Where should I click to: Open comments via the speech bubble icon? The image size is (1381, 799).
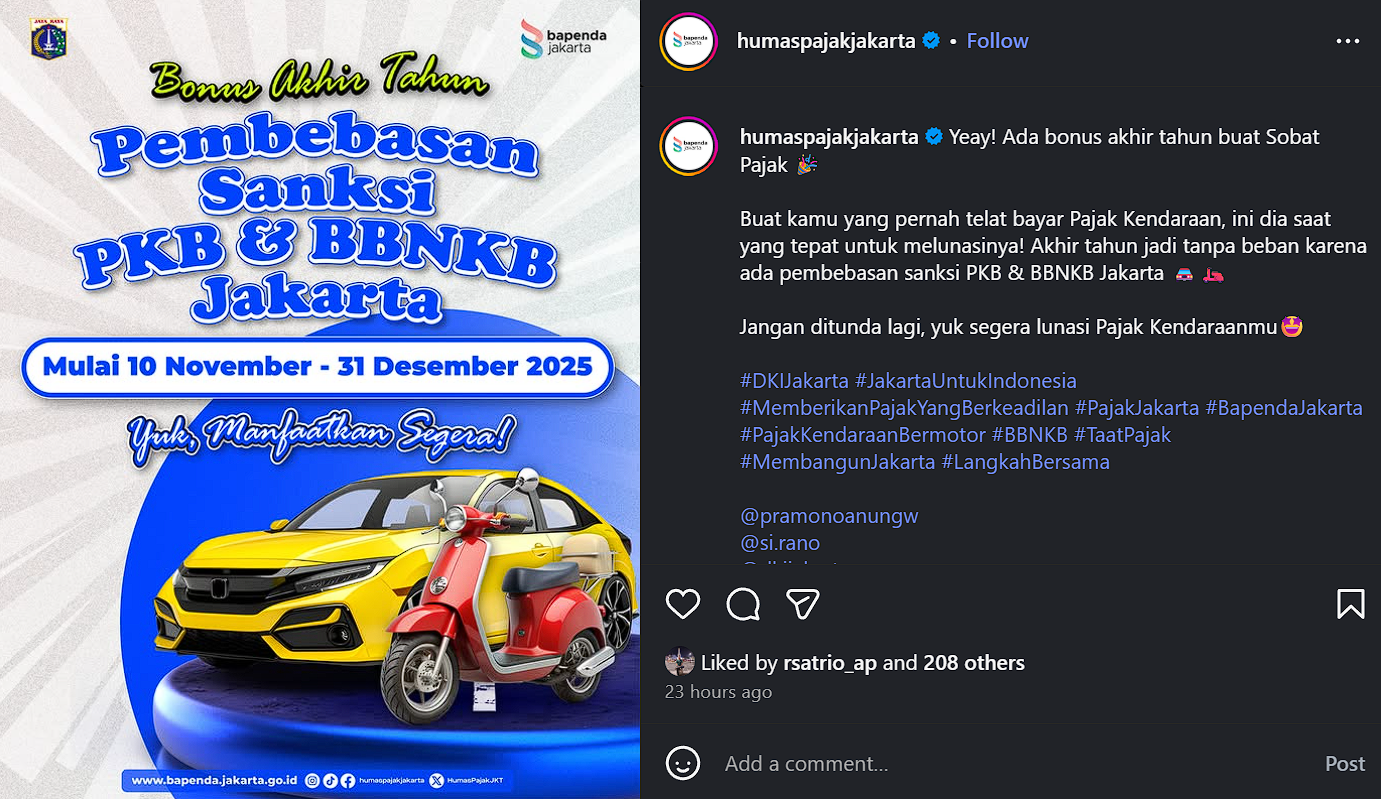tap(743, 603)
